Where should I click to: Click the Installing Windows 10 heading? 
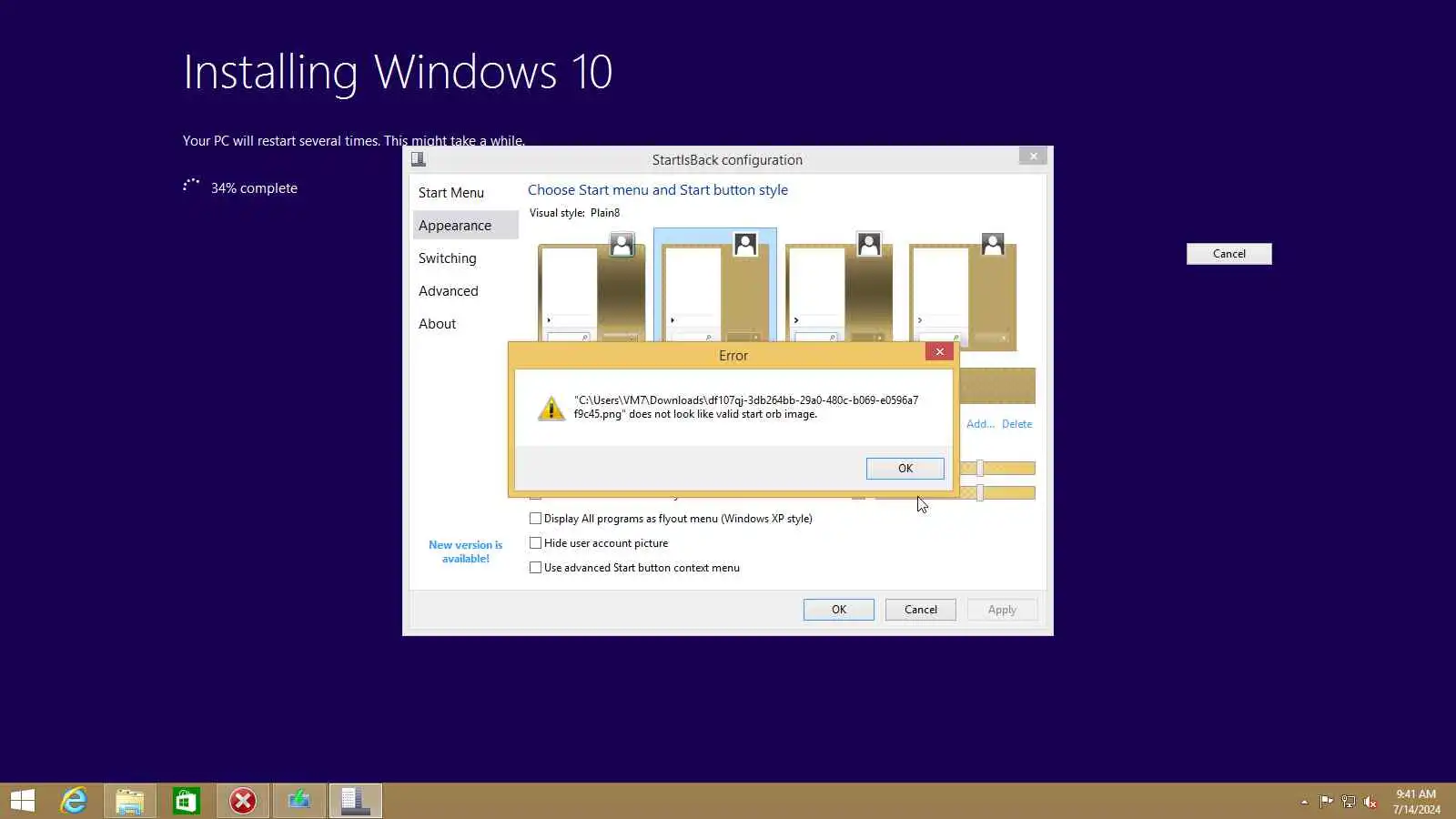point(398,73)
